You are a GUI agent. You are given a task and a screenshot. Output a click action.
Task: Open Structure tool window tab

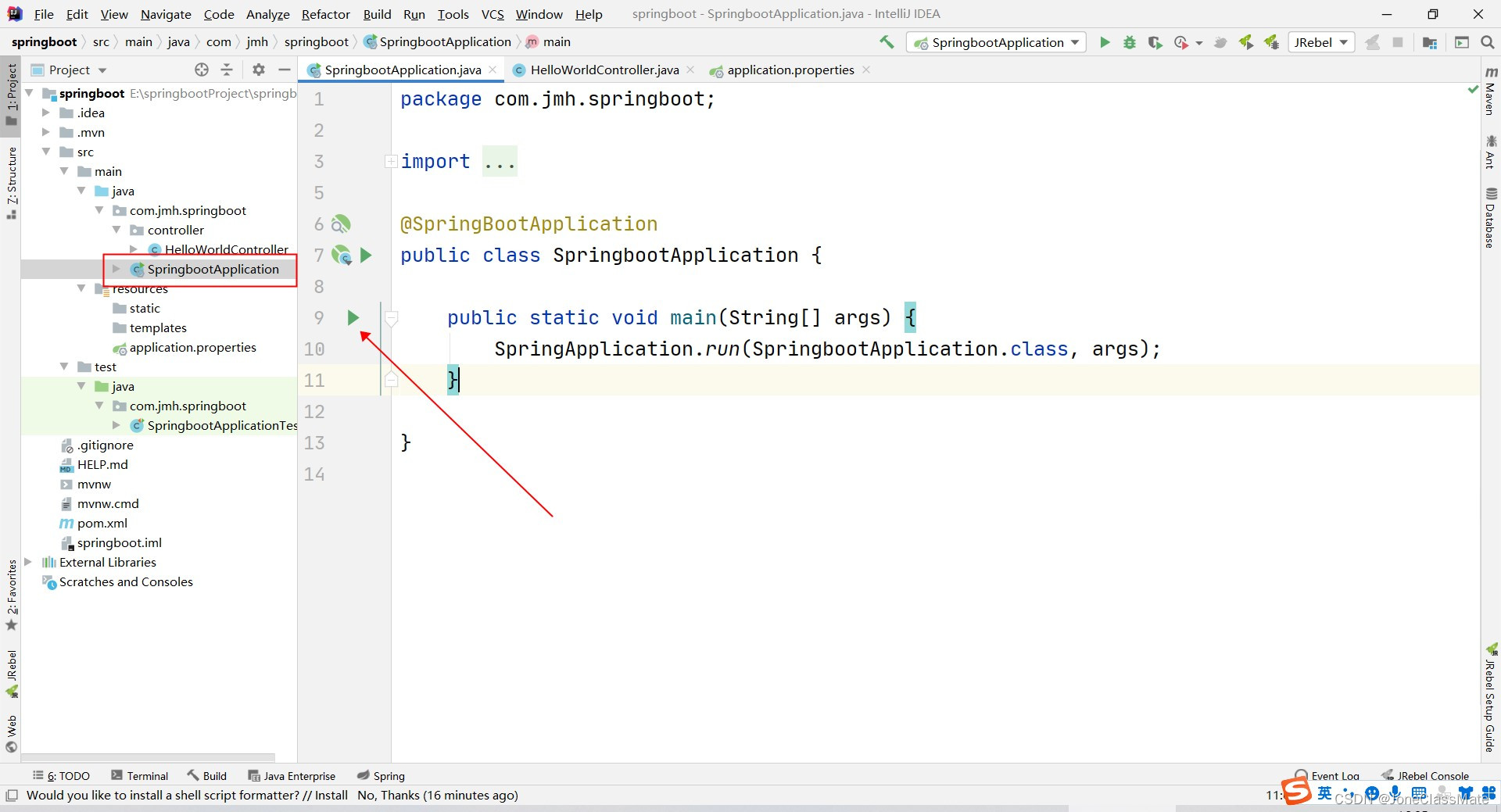(11, 183)
